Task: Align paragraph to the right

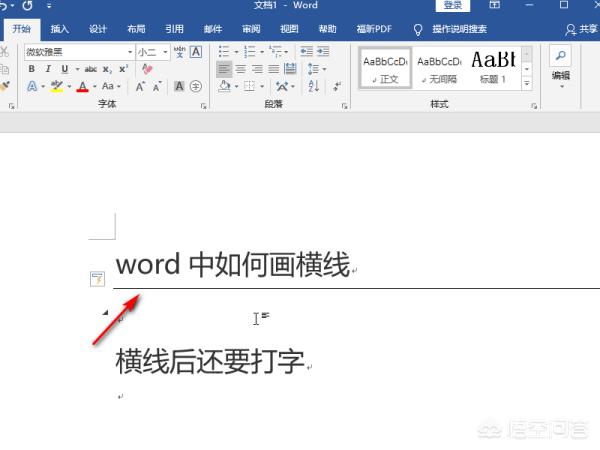Action: point(257,69)
